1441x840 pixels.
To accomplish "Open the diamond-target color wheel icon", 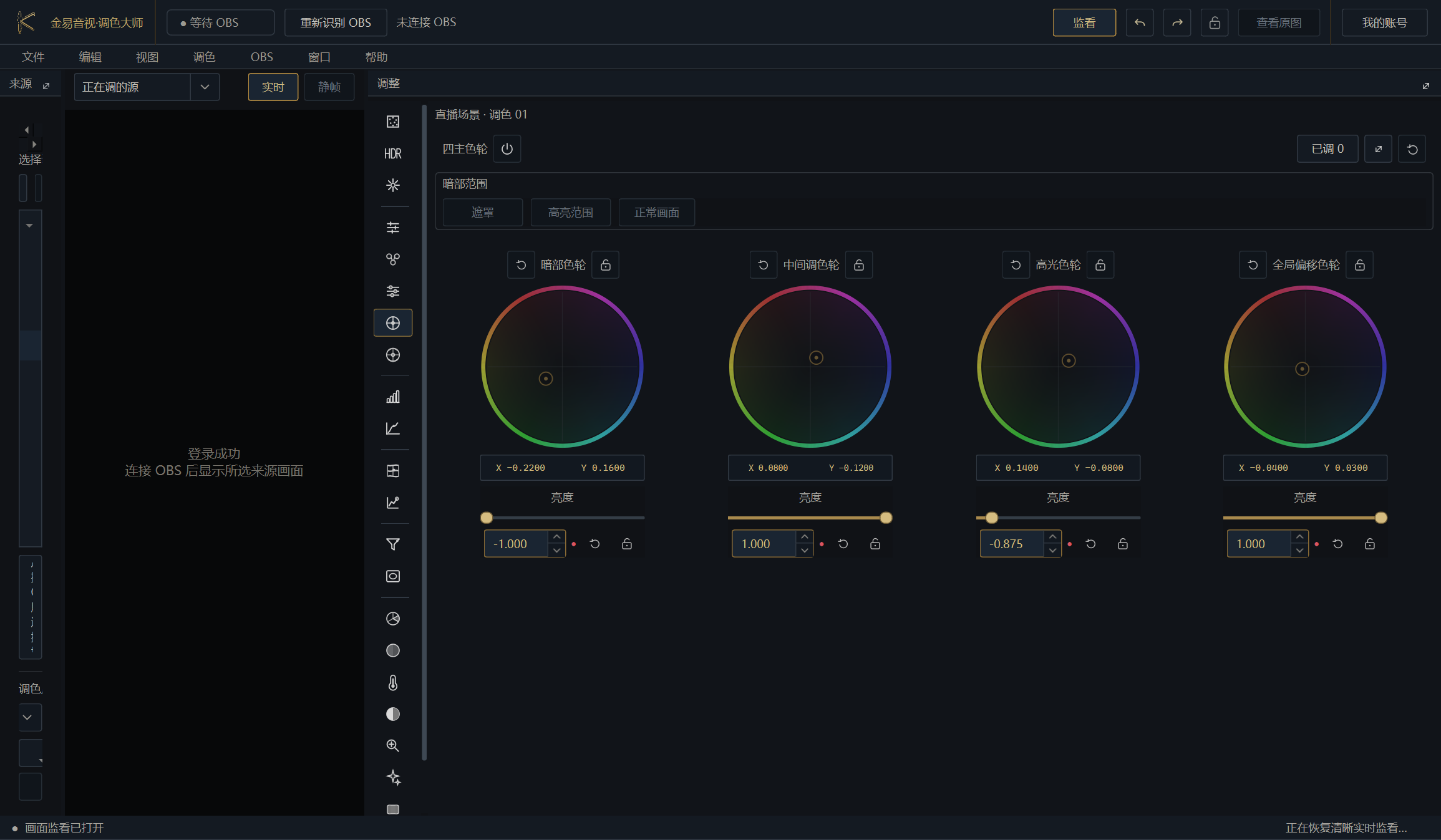I will 393,355.
